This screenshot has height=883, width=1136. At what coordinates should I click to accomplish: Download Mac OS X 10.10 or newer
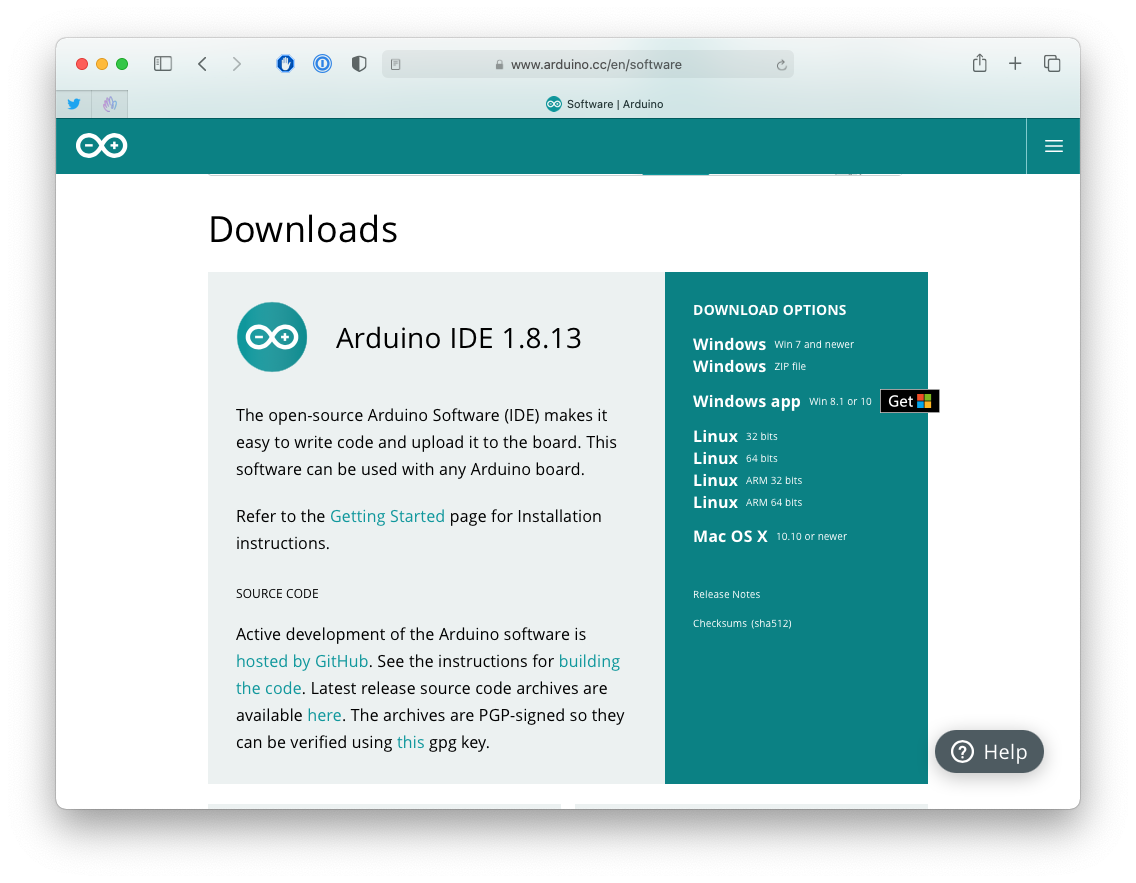(730, 536)
